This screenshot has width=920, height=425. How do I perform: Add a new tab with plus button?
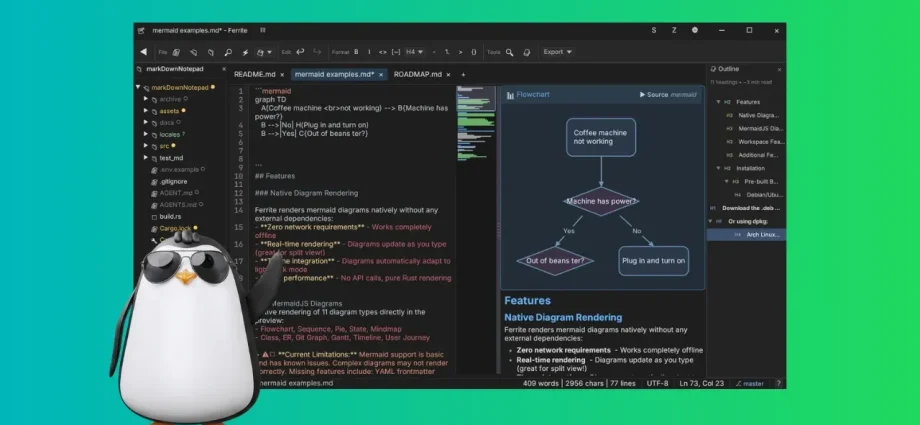463,75
